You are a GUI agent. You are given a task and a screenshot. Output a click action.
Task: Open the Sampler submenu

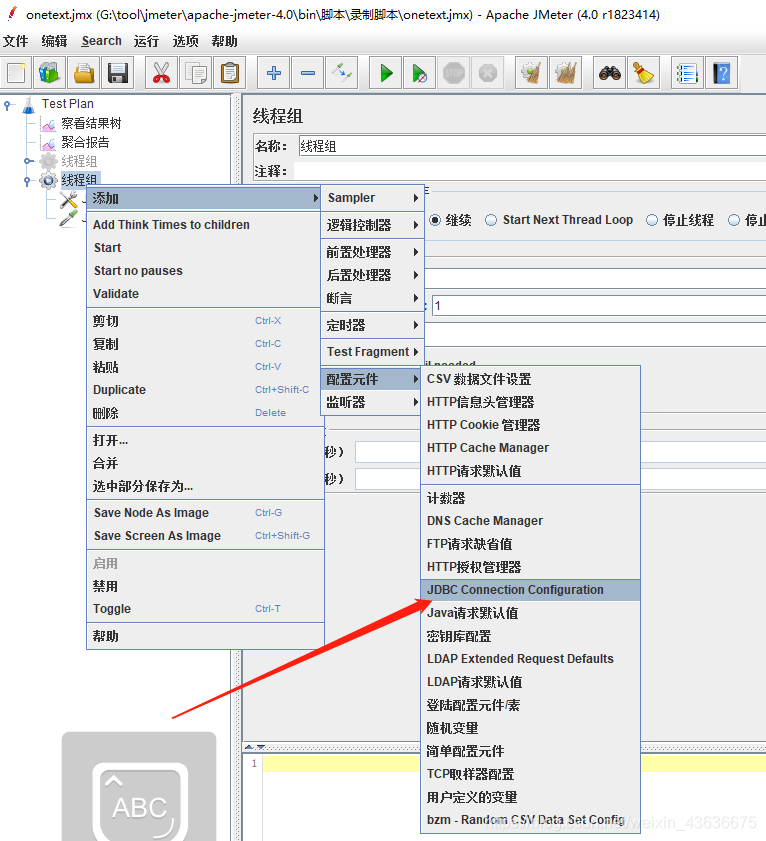click(x=372, y=198)
